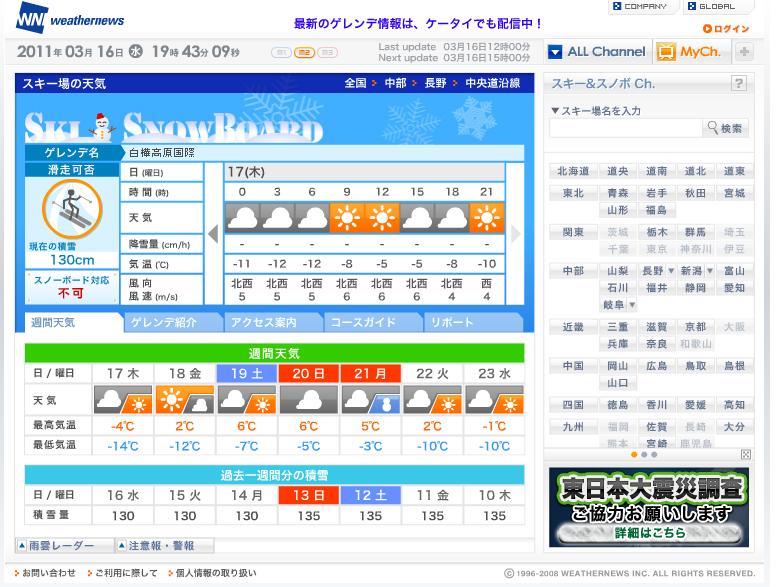Image resolution: width=778 pixels, height=587 pixels.
Task: Open the 個人情報の取り扱い link
Action: tap(216, 573)
